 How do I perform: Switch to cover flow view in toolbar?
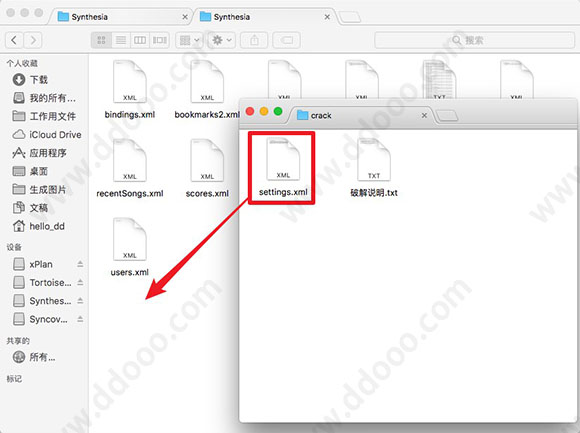pyautogui.click(x=160, y=40)
